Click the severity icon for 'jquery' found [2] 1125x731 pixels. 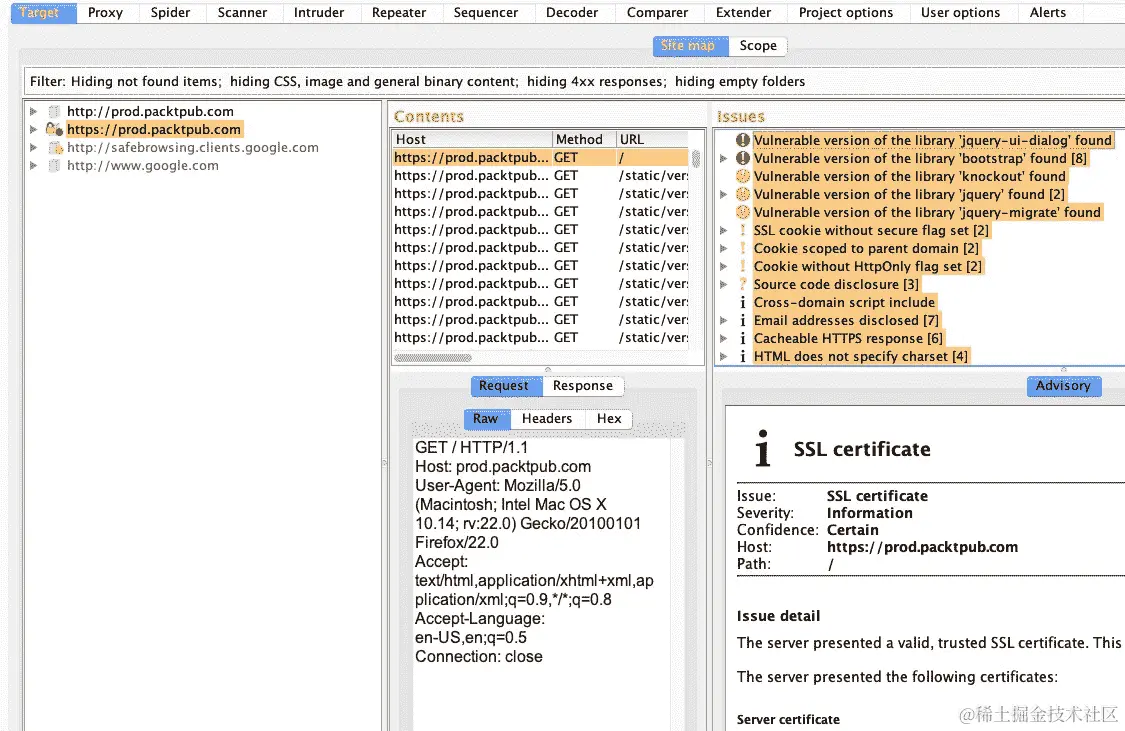[x=743, y=194]
